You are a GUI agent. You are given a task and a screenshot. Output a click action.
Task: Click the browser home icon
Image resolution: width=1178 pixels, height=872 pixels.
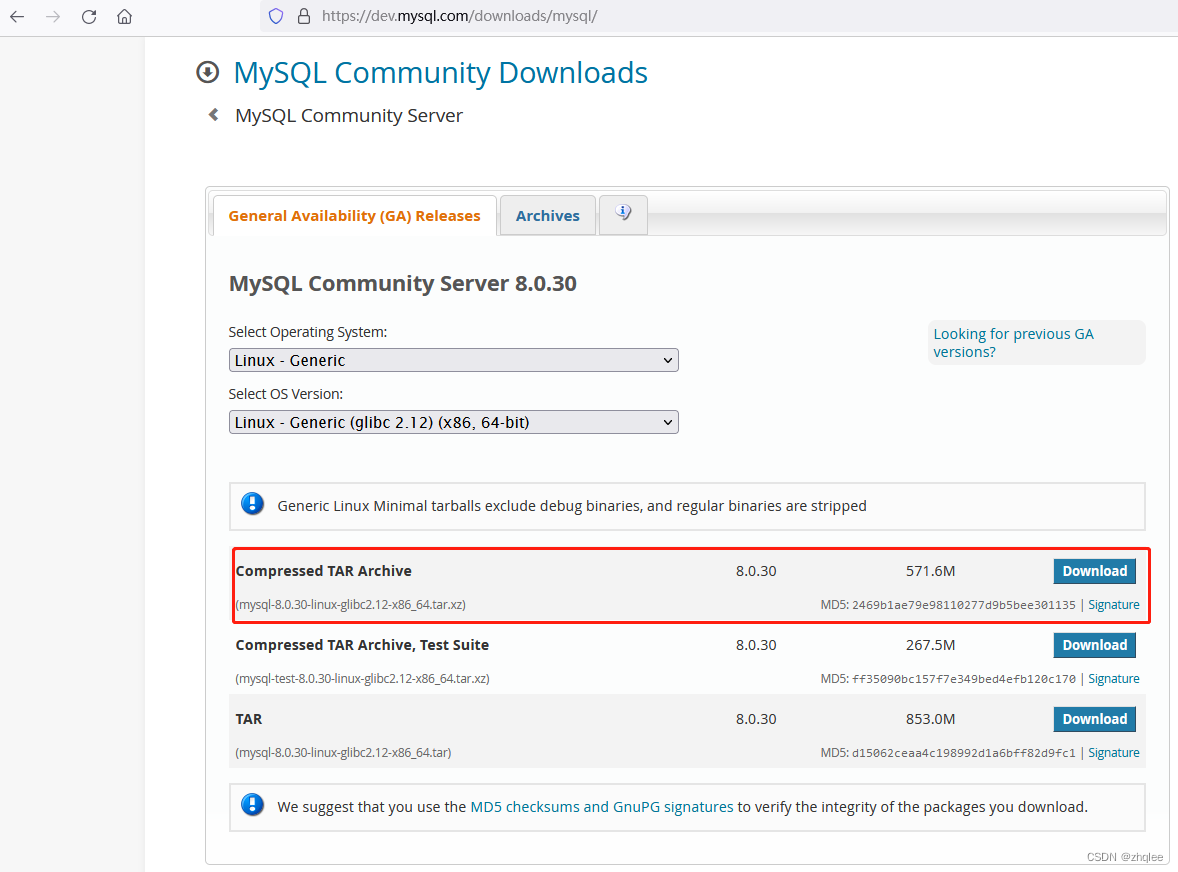[124, 16]
